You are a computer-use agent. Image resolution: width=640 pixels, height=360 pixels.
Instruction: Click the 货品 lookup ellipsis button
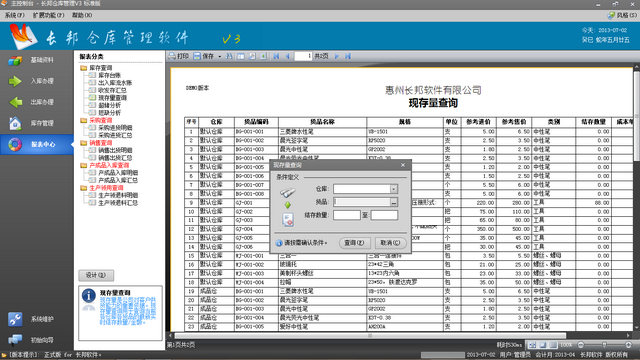tap(393, 202)
